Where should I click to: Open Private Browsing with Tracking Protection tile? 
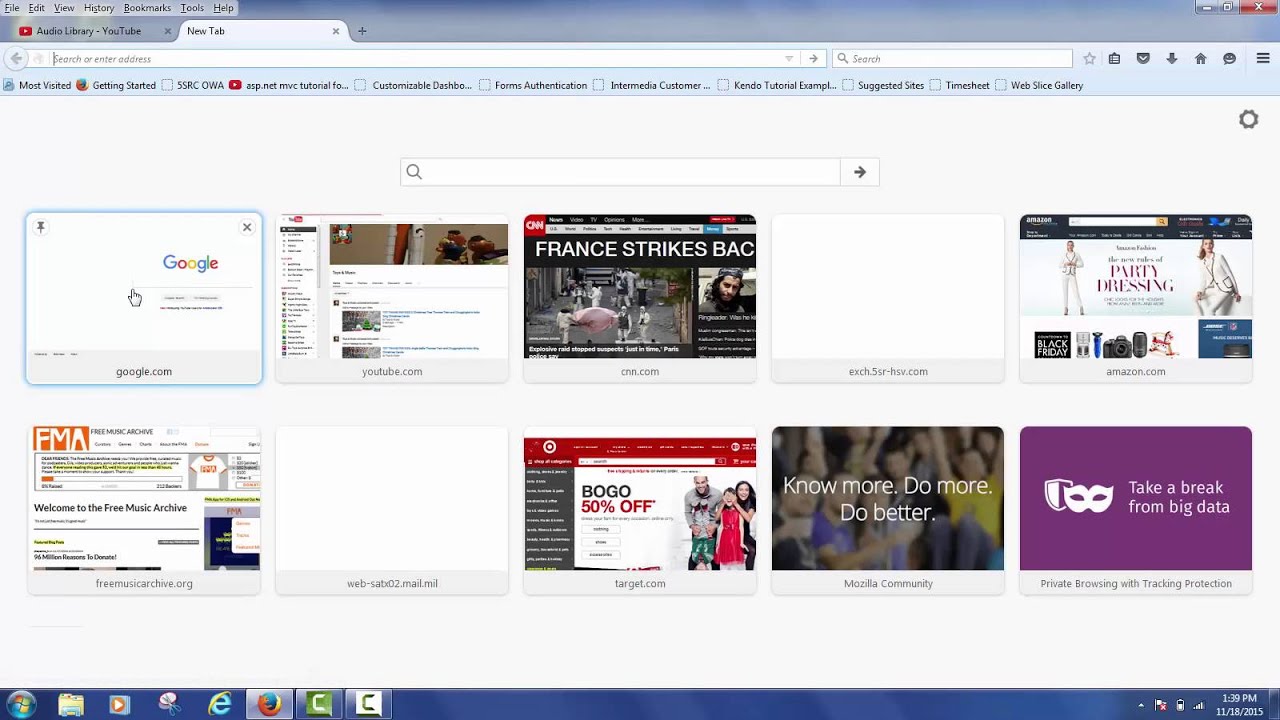point(1136,510)
